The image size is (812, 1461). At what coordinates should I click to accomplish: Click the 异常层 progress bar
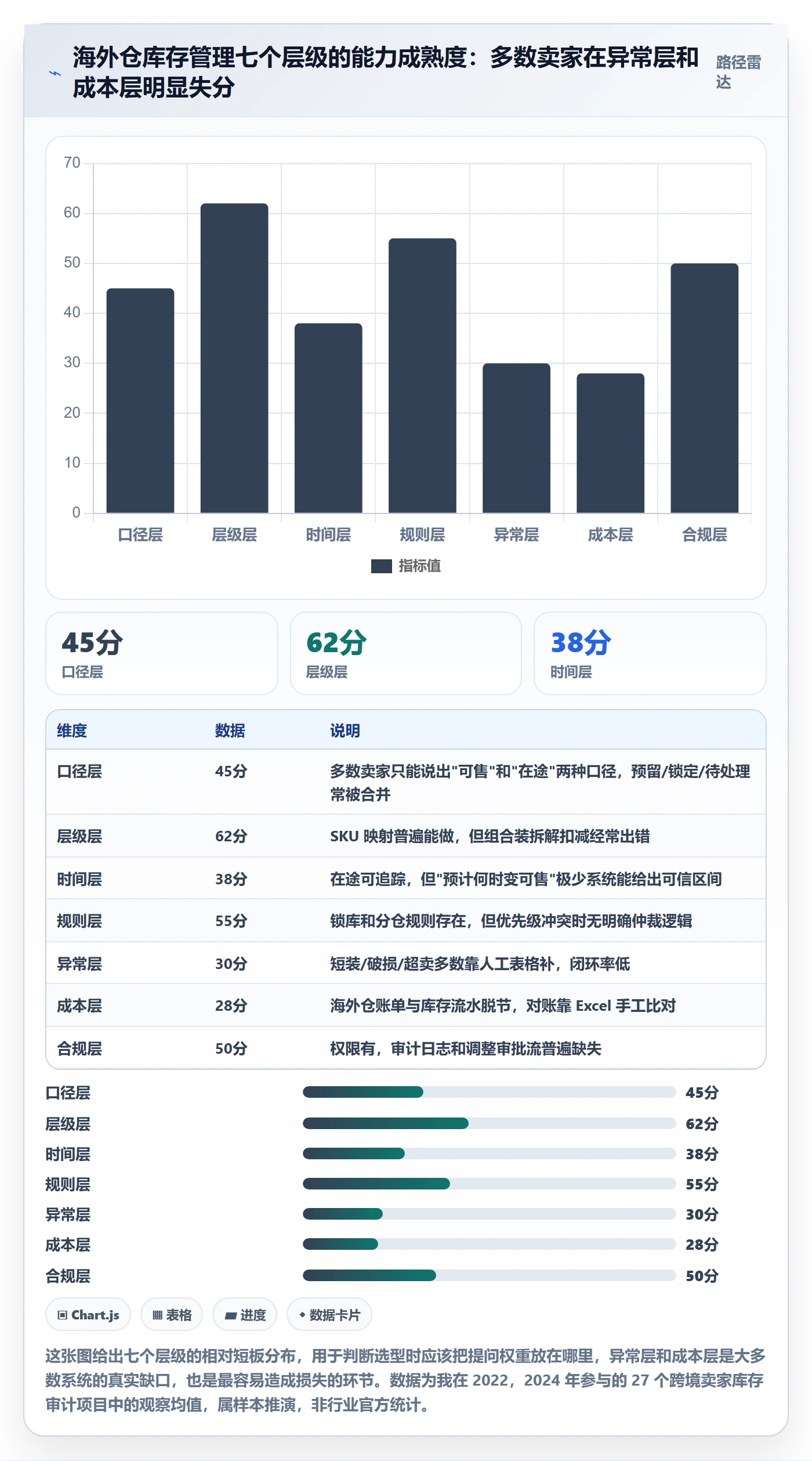489,1214
